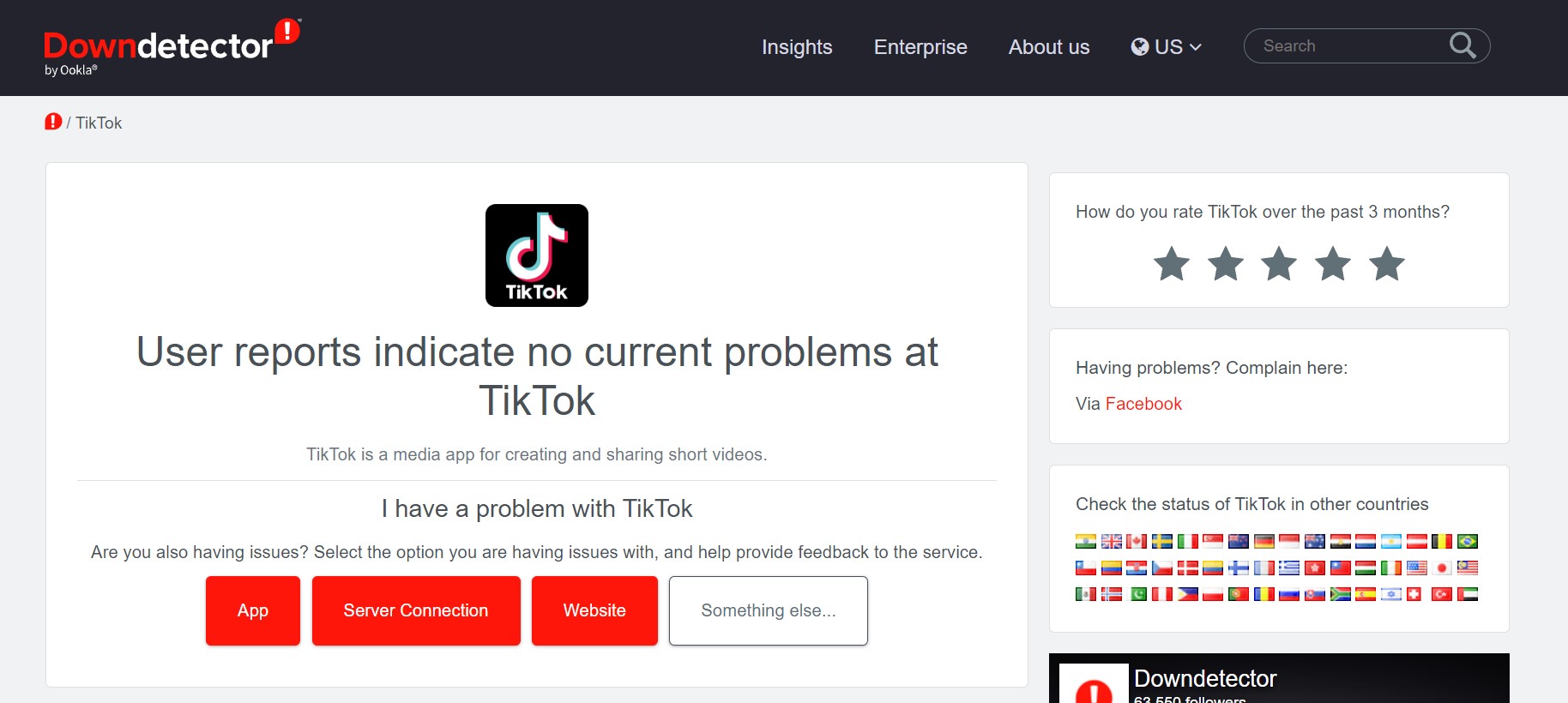
Task: Click the Something else... button
Action: click(769, 610)
